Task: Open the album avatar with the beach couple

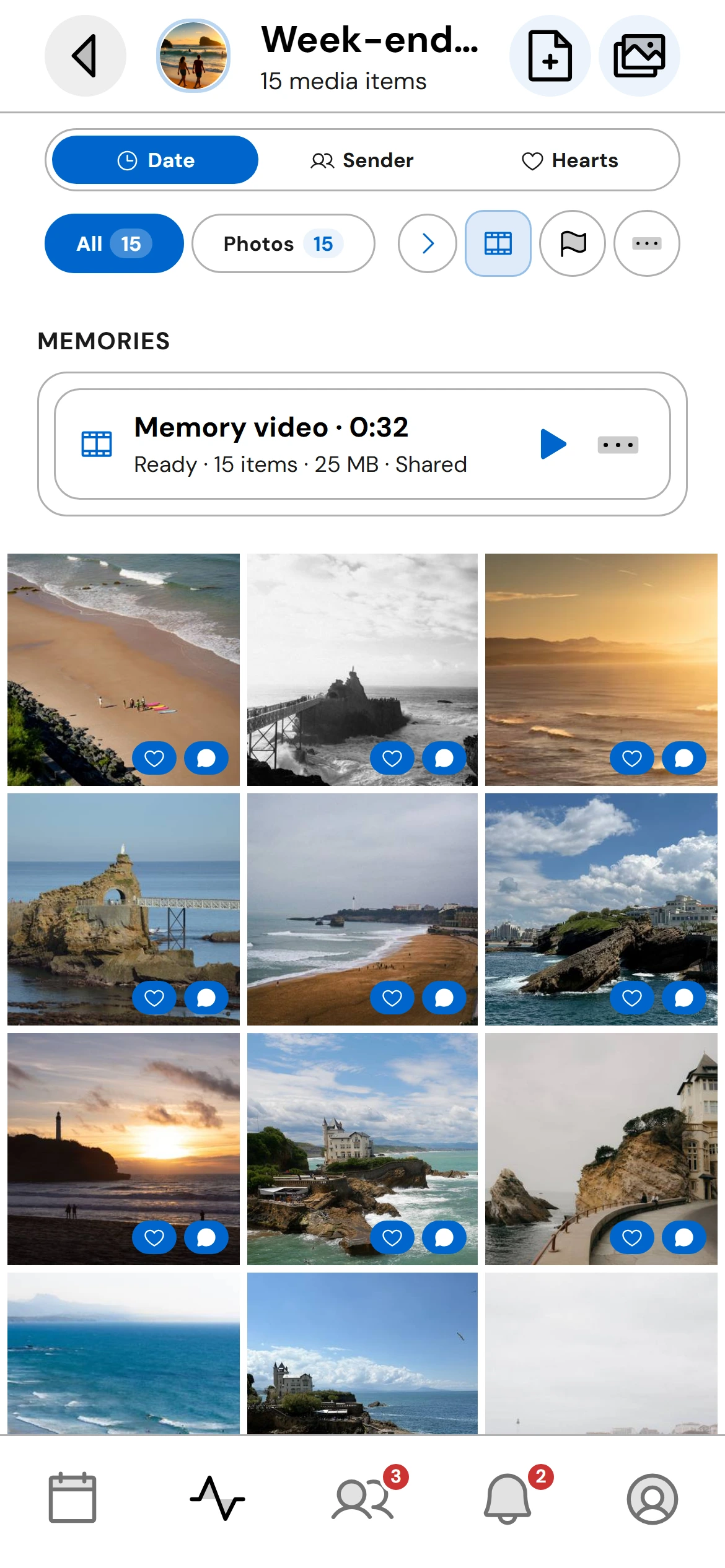Action: (x=193, y=56)
